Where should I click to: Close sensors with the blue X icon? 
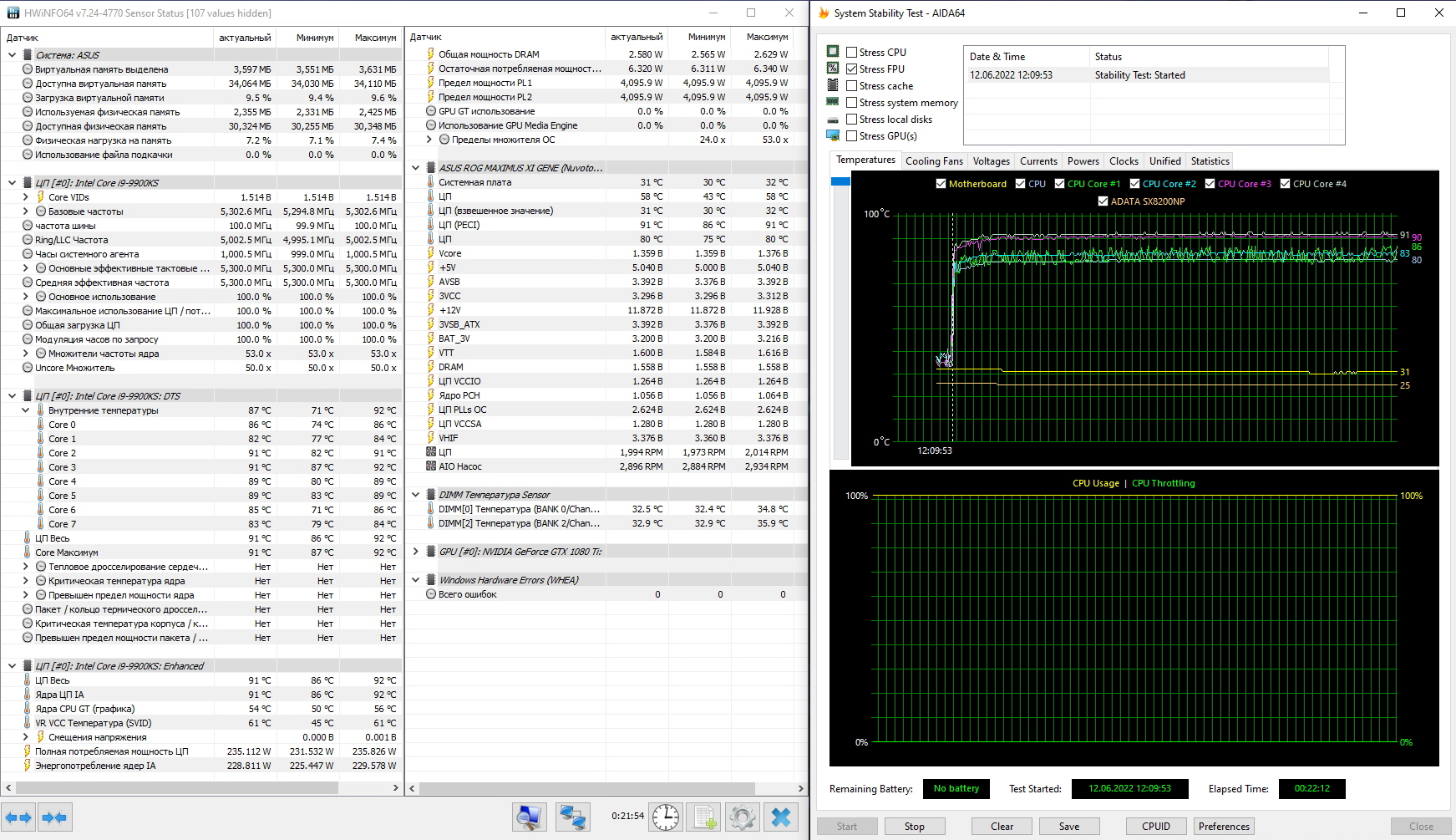781,817
